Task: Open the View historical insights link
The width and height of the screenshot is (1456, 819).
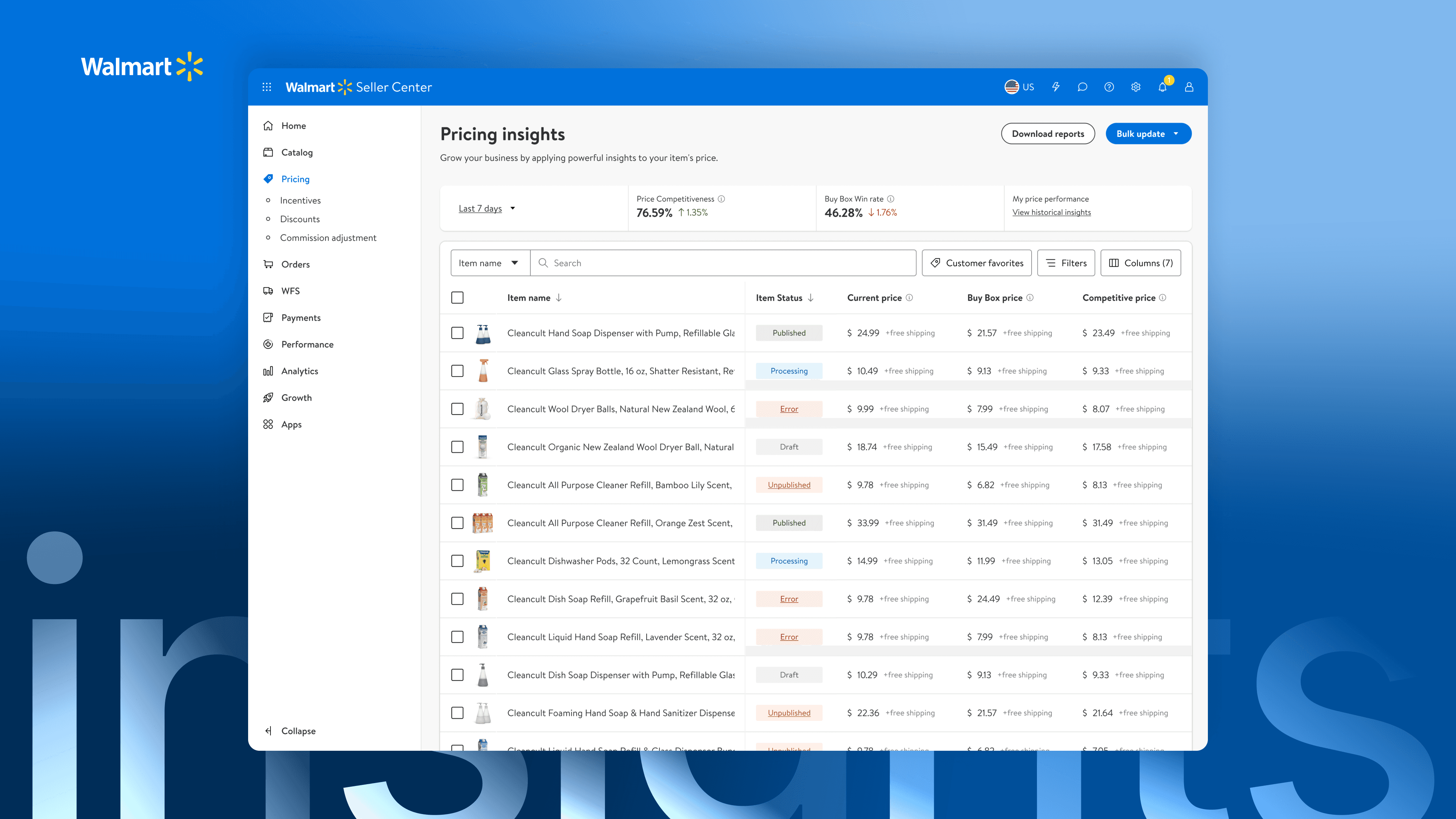Action: click(1051, 213)
